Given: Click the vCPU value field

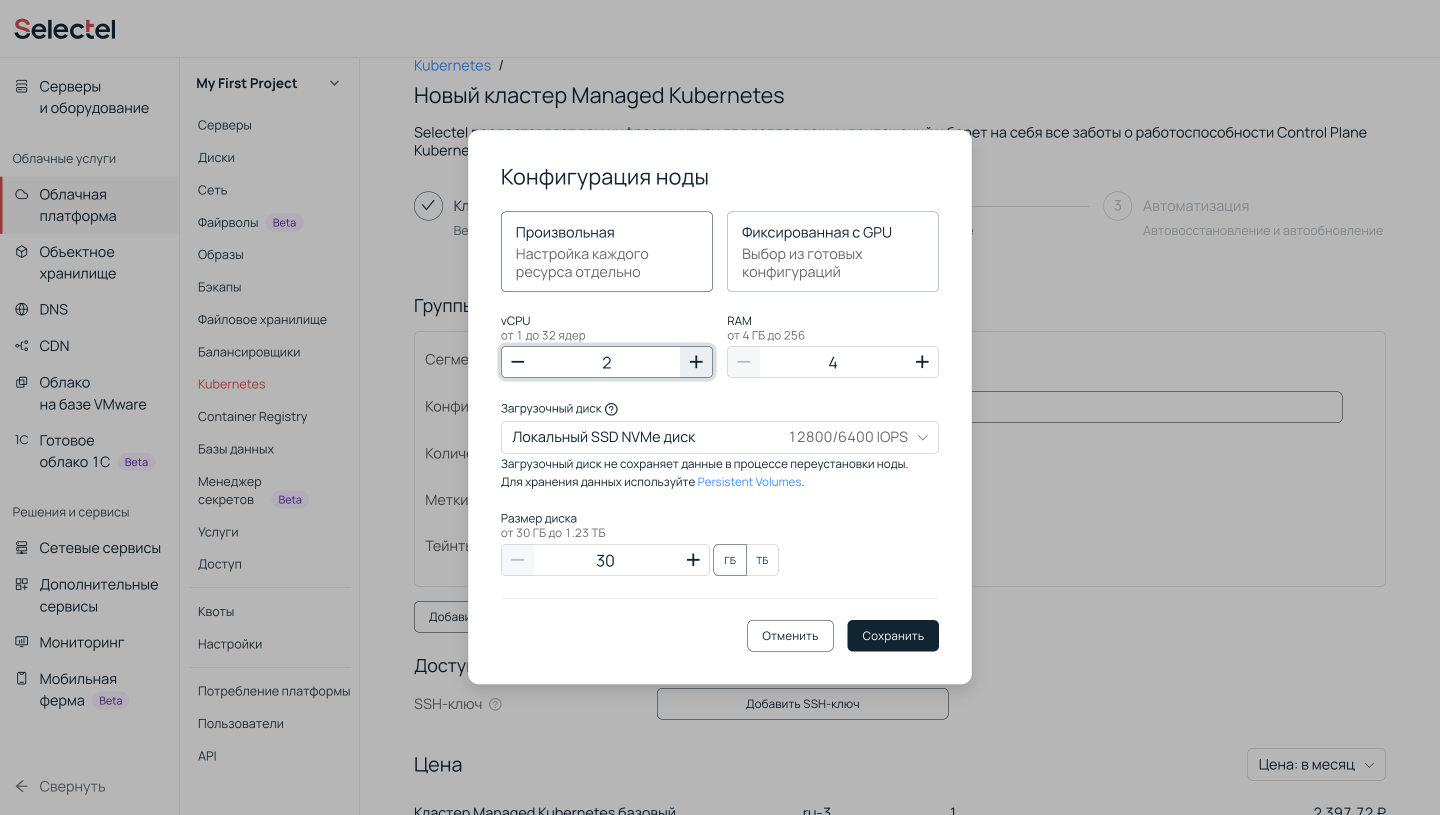Looking at the screenshot, I should [607, 362].
